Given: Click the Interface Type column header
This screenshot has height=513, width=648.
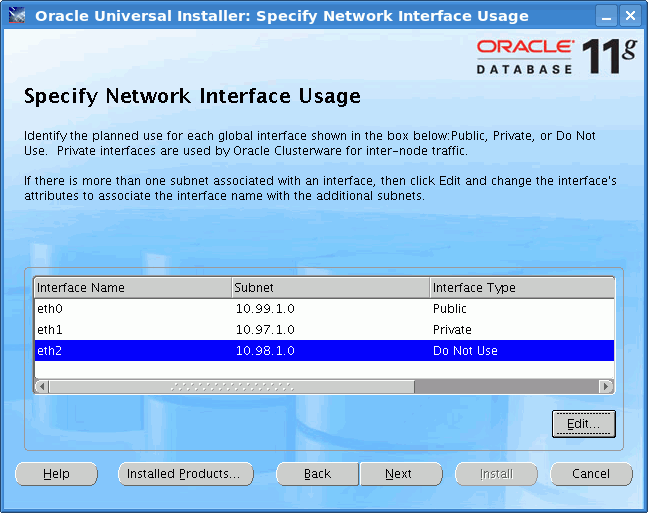Looking at the screenshot, I should click(x=522, y=288).
